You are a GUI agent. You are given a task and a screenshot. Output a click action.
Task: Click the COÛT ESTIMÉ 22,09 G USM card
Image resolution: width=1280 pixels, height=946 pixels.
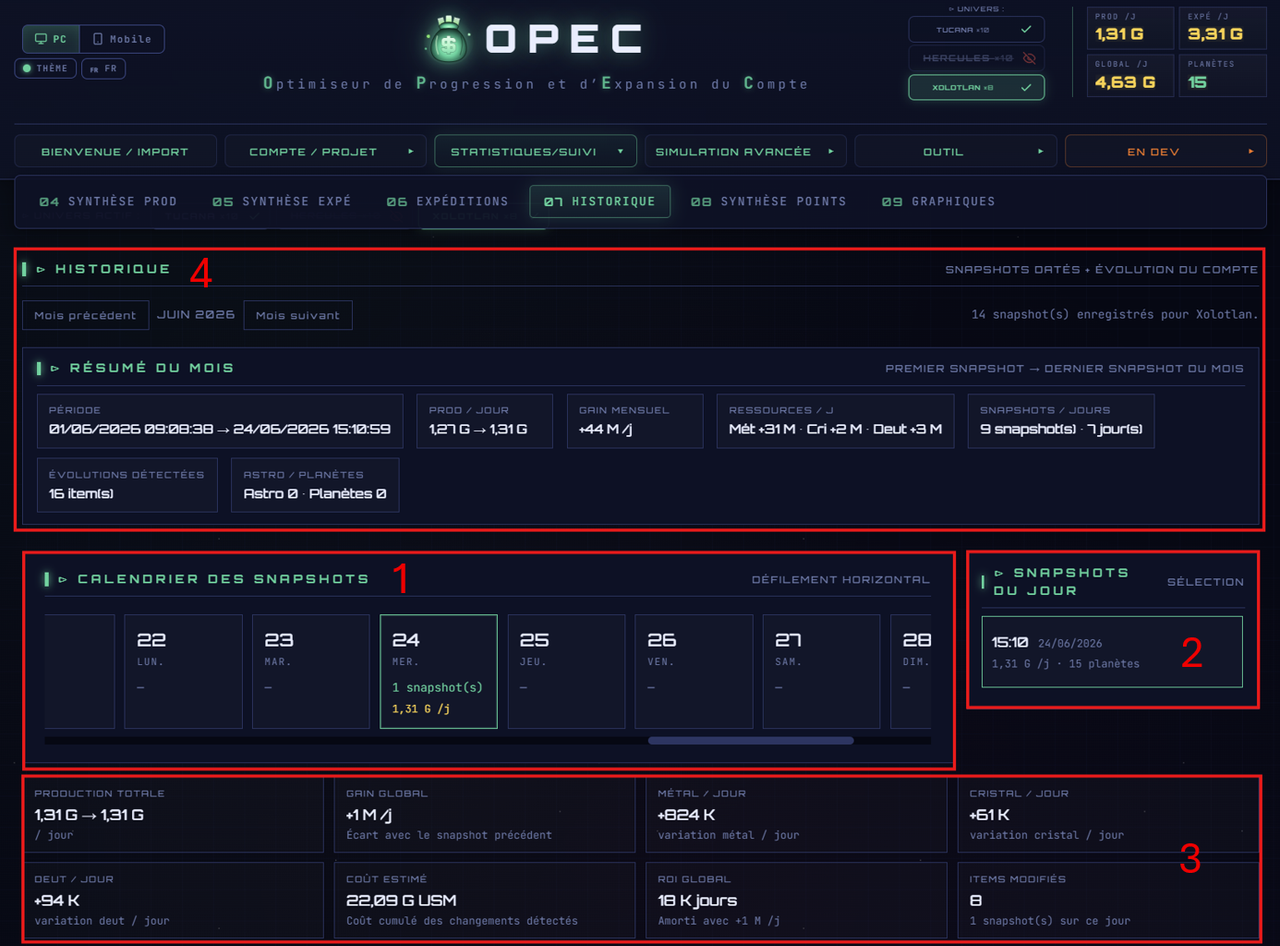coord(485,900)
